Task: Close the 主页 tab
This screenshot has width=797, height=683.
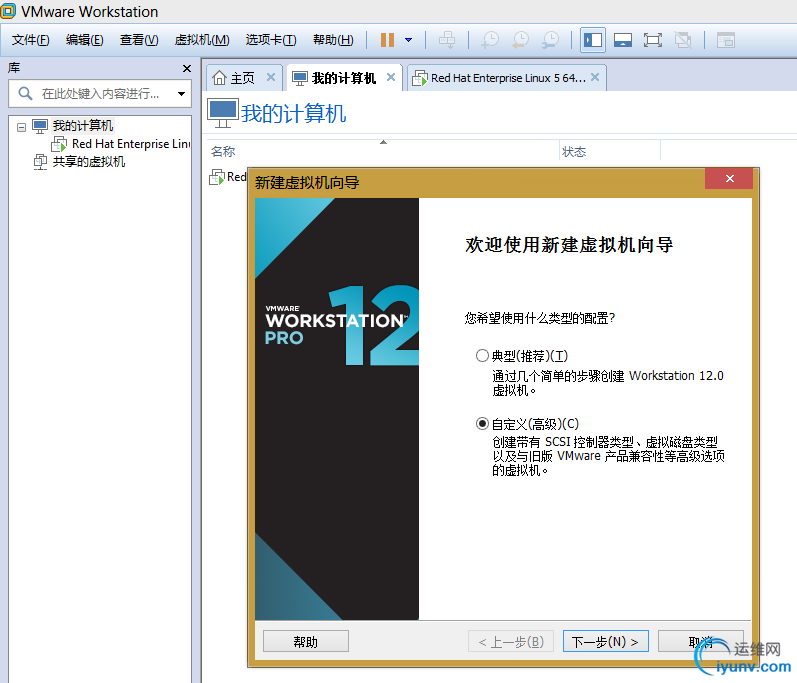Action: tap(271, 77)
